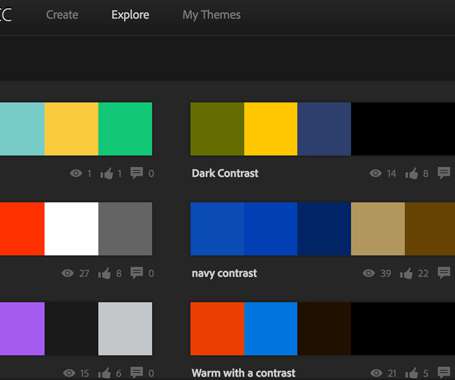Click the "15" views count
The width and height of the screenshot is (455, 380).
84,373
